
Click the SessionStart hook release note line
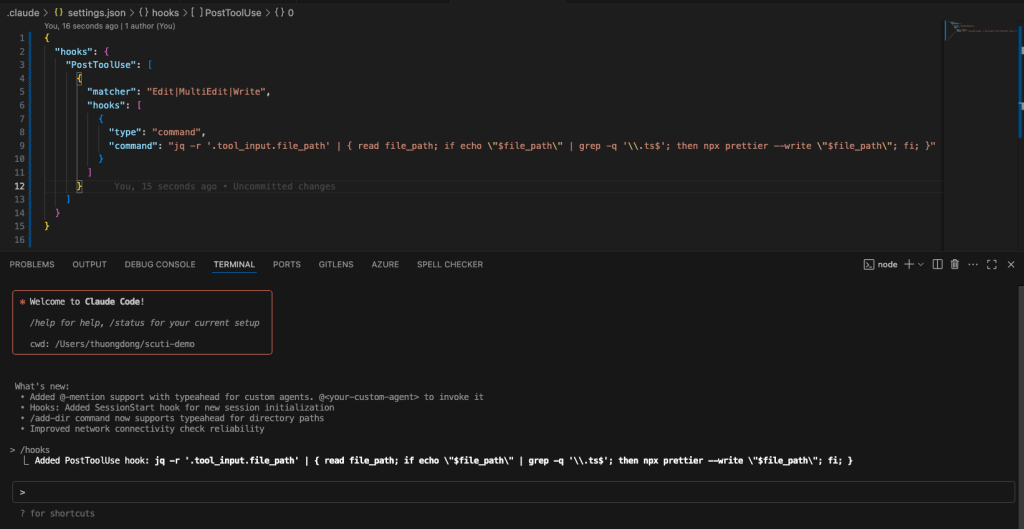click(182, 408)
